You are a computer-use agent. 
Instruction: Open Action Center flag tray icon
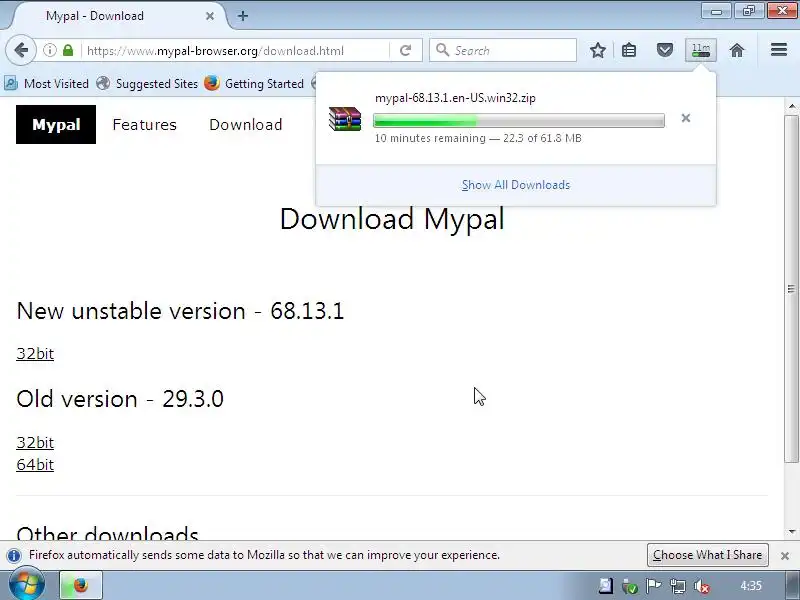(x=653, y=586)
